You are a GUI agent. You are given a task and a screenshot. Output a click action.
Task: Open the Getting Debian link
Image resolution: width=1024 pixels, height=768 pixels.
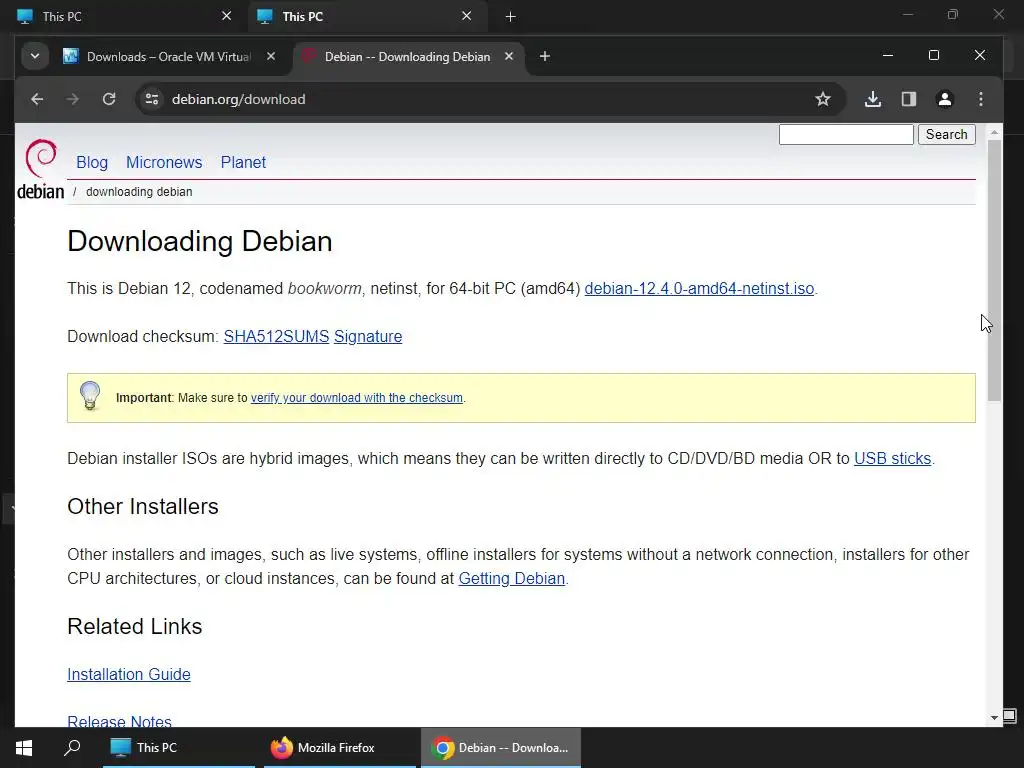coord(511,579)
